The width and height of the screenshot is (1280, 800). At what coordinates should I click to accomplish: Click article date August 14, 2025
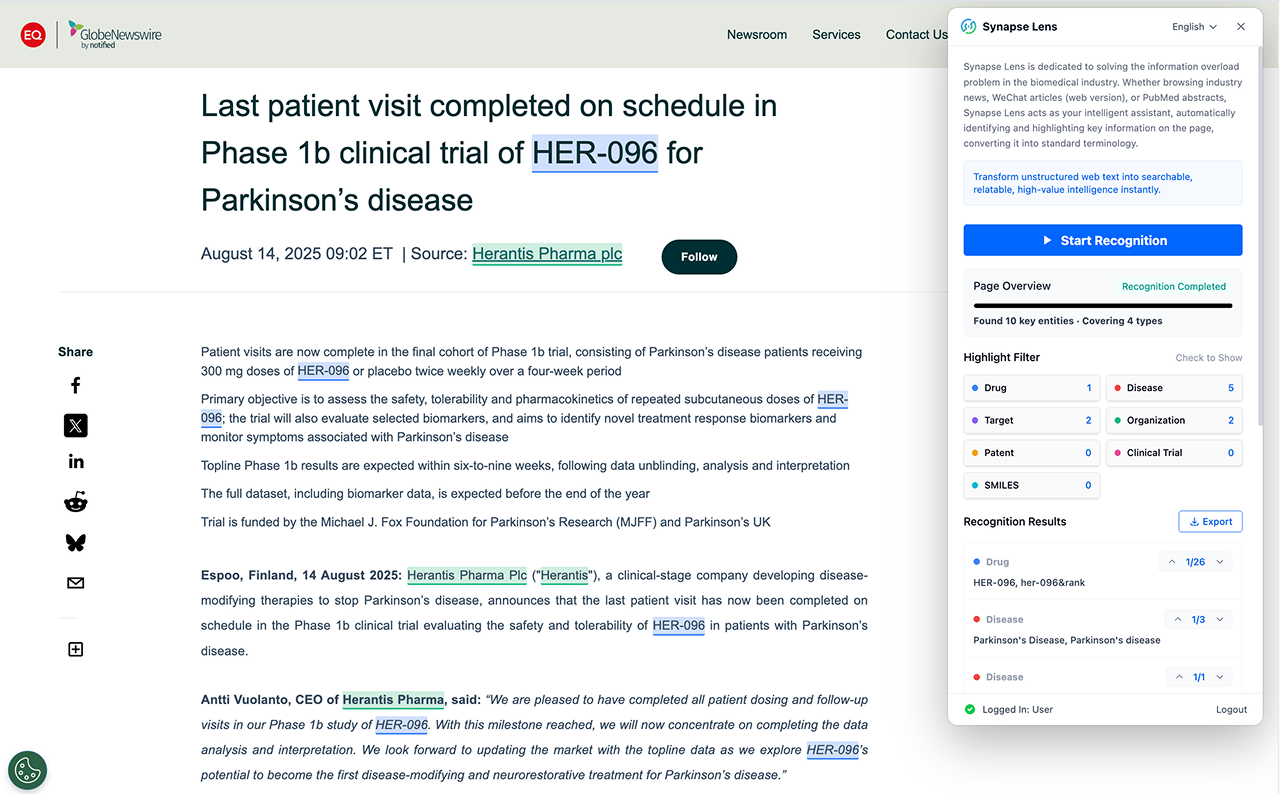point(297,254)
